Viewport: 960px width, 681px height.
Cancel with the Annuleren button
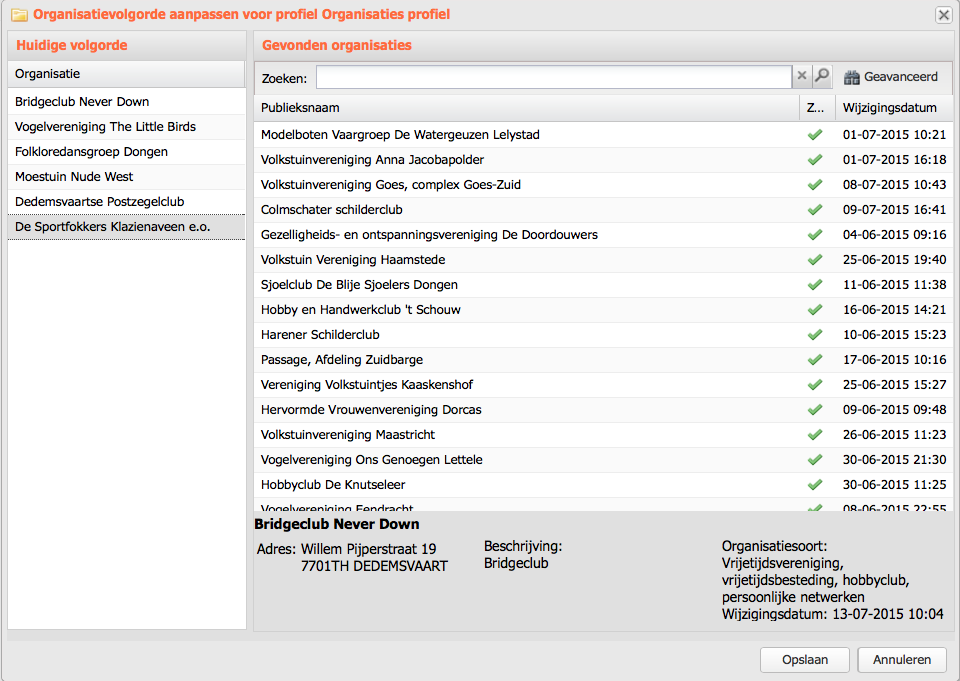(902, 660)
